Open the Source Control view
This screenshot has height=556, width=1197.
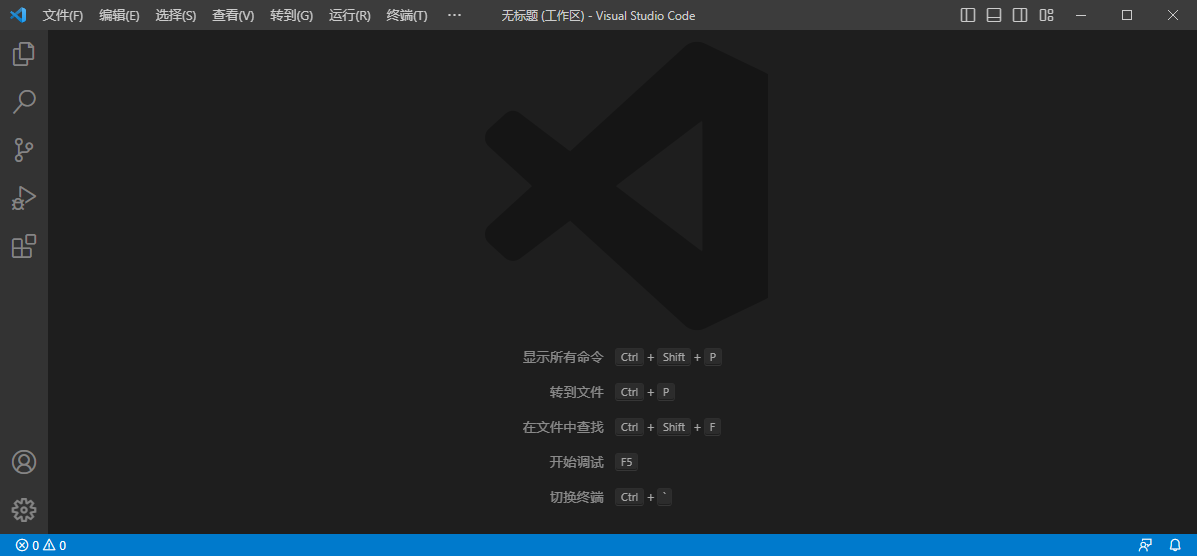tap(24, 150)
